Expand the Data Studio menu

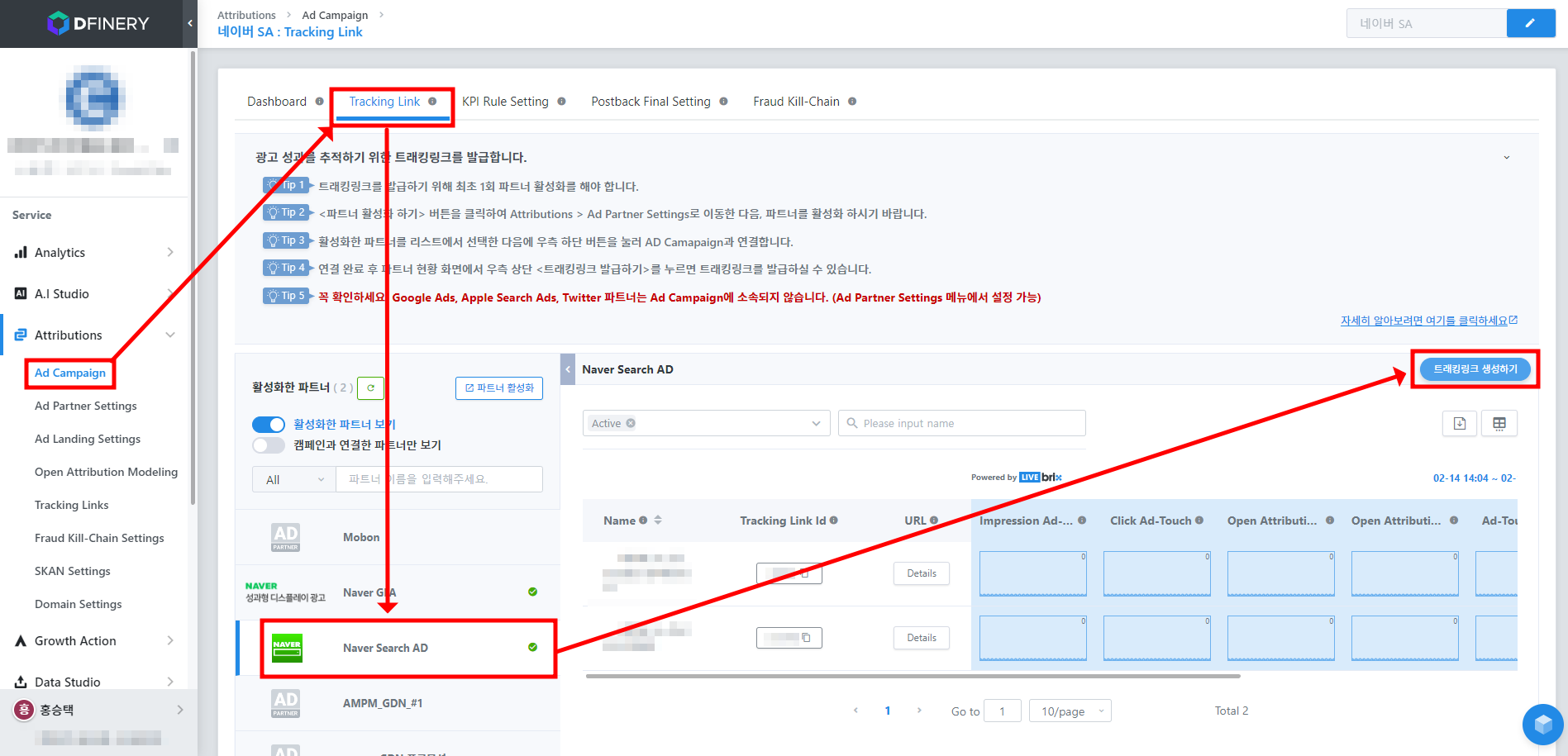(170, 682)
